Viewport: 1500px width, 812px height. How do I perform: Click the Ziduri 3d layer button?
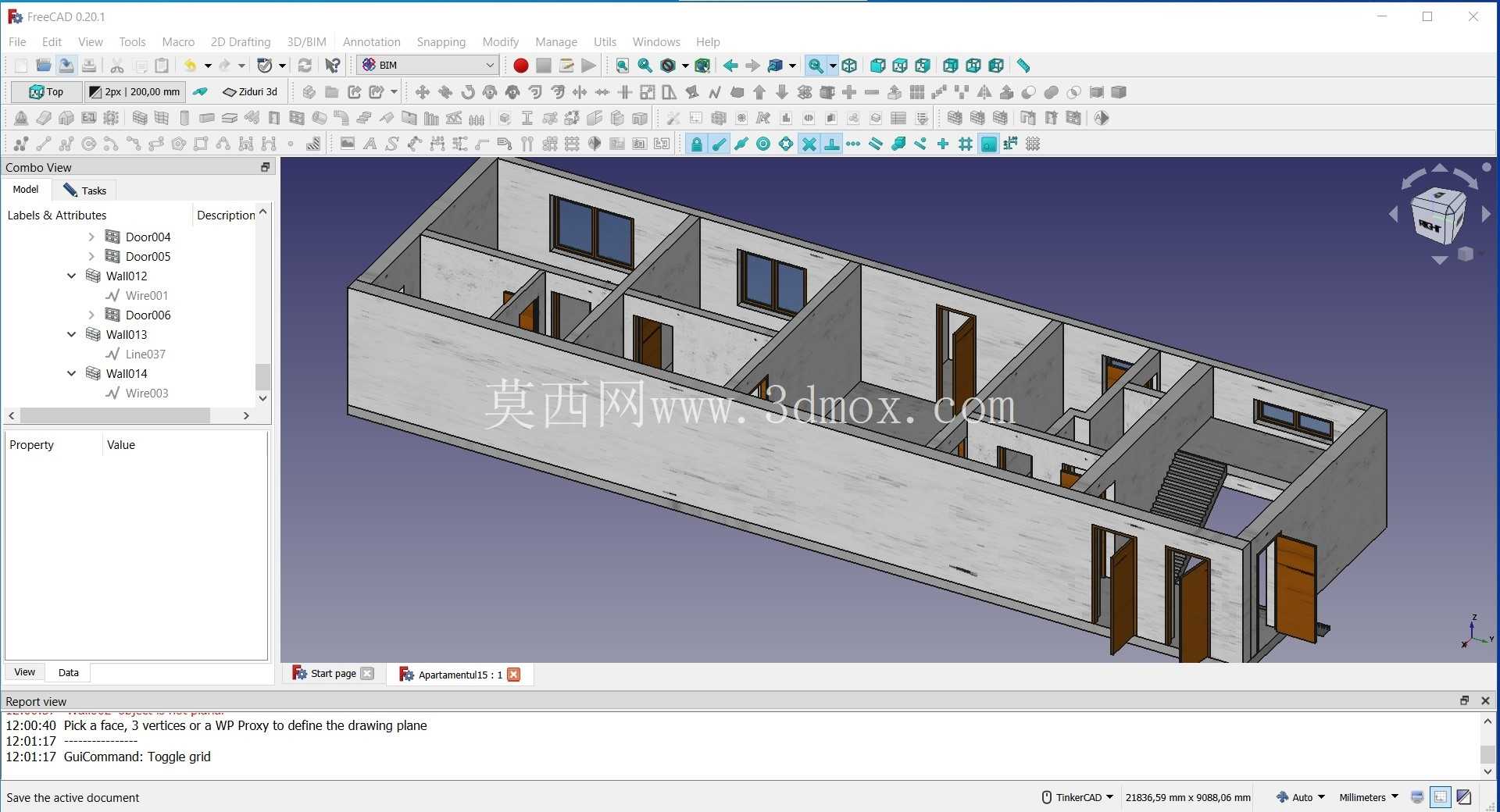(250, 92)
